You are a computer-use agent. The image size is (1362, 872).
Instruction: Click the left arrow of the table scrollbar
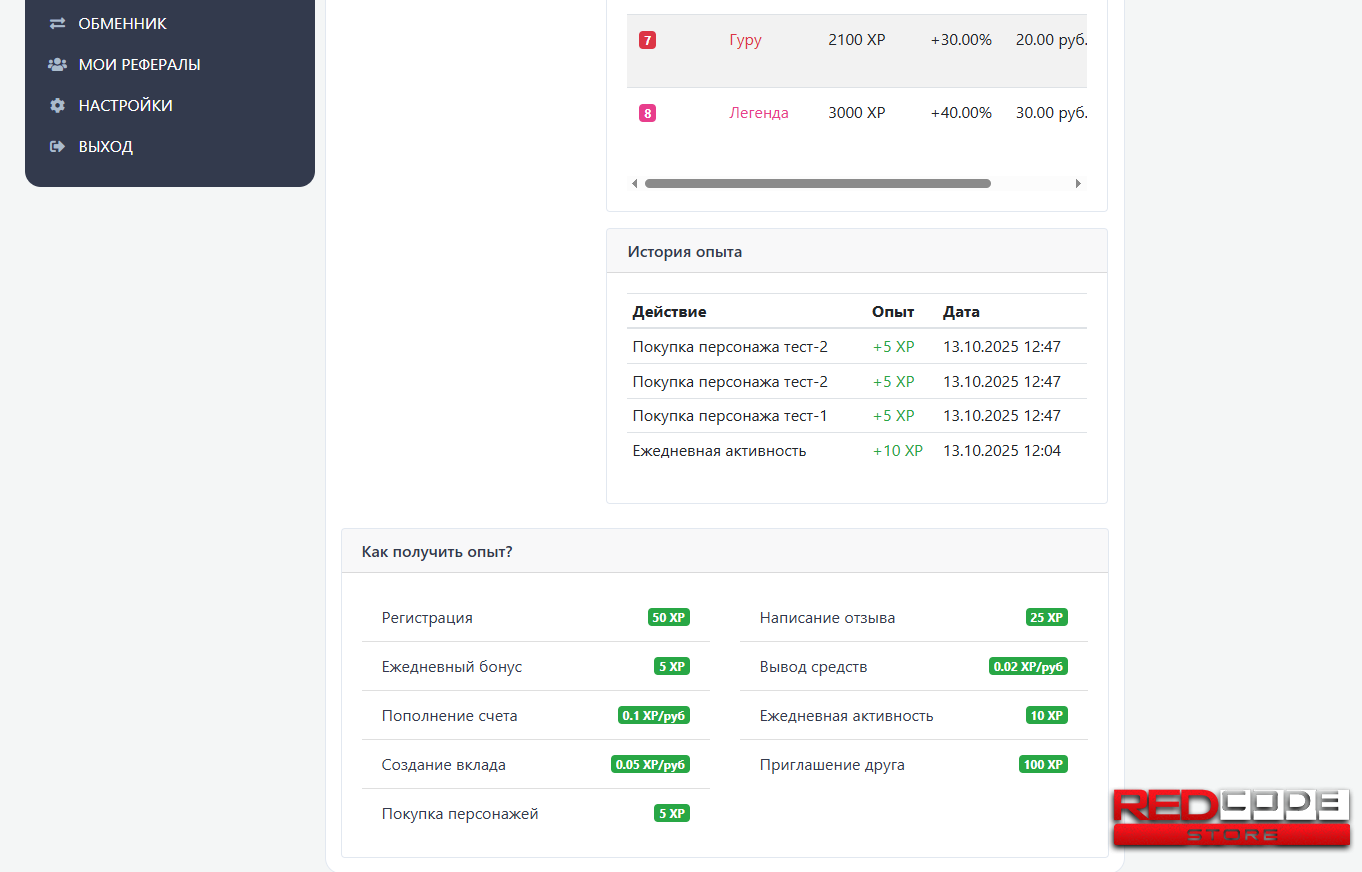pos(634,183)
